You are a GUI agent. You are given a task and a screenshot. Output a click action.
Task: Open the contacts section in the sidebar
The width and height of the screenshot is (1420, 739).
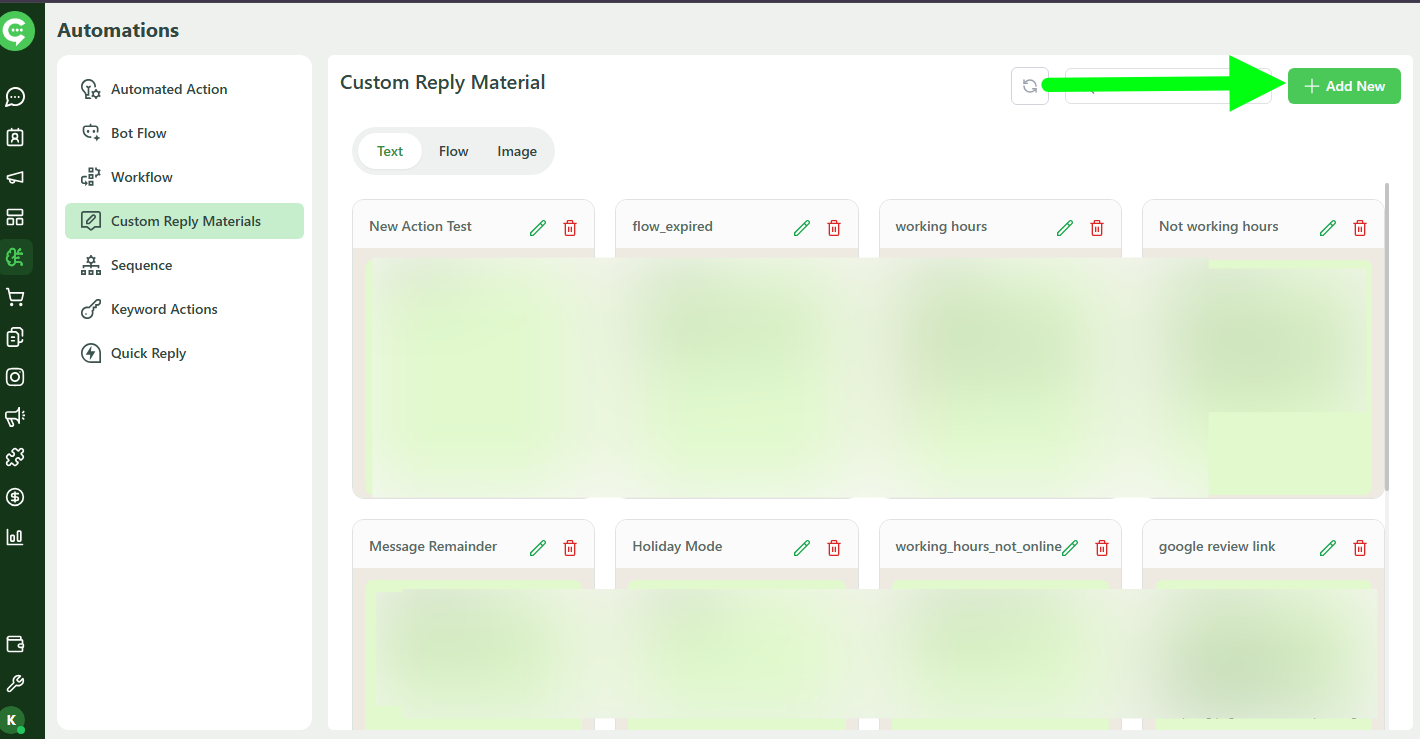(x=15, y=137)
